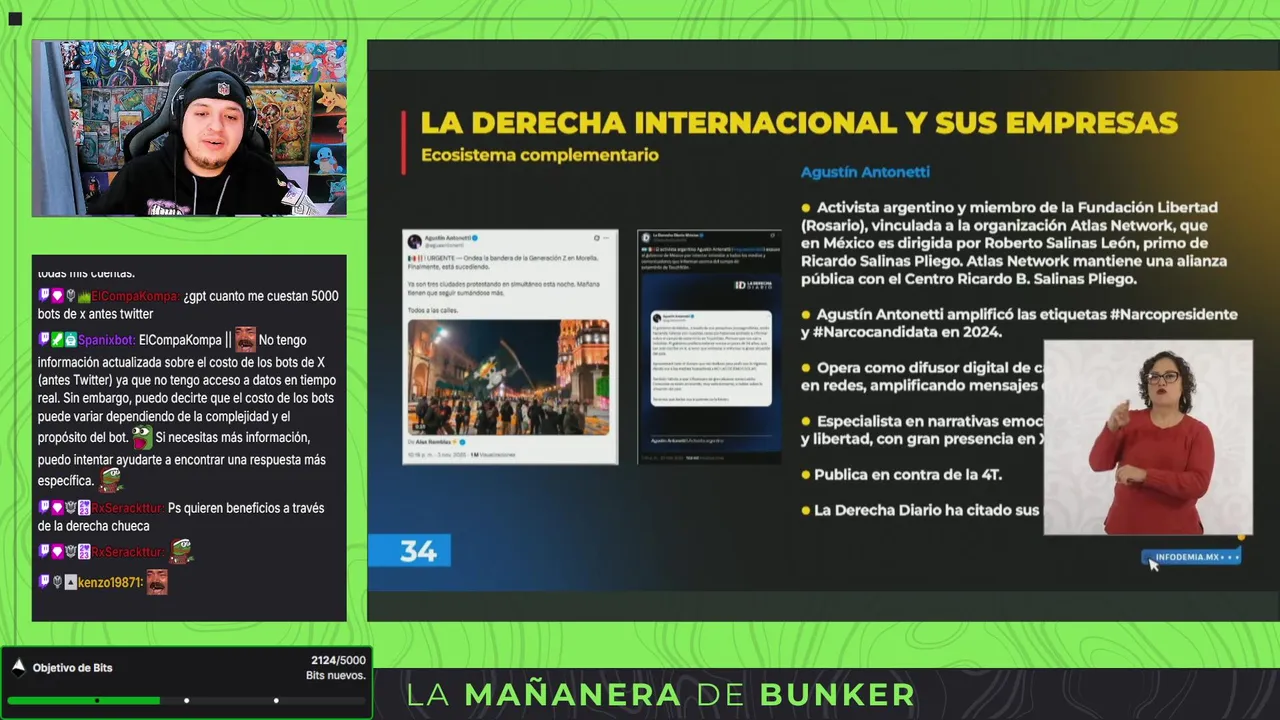This screenshot has height=720, width=1280.
Task: Click the bullet 'Publica en contra de la 4T.'
Action: 901,475
